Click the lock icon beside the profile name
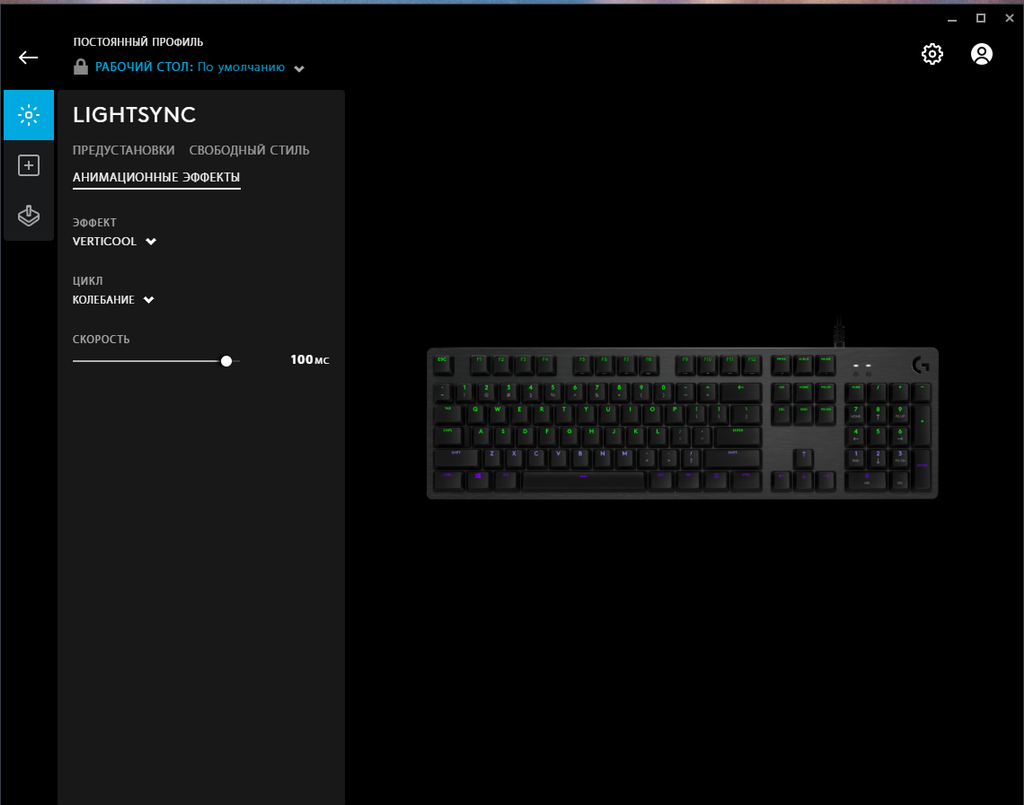1024x805 pixels. tap(80, 67)
